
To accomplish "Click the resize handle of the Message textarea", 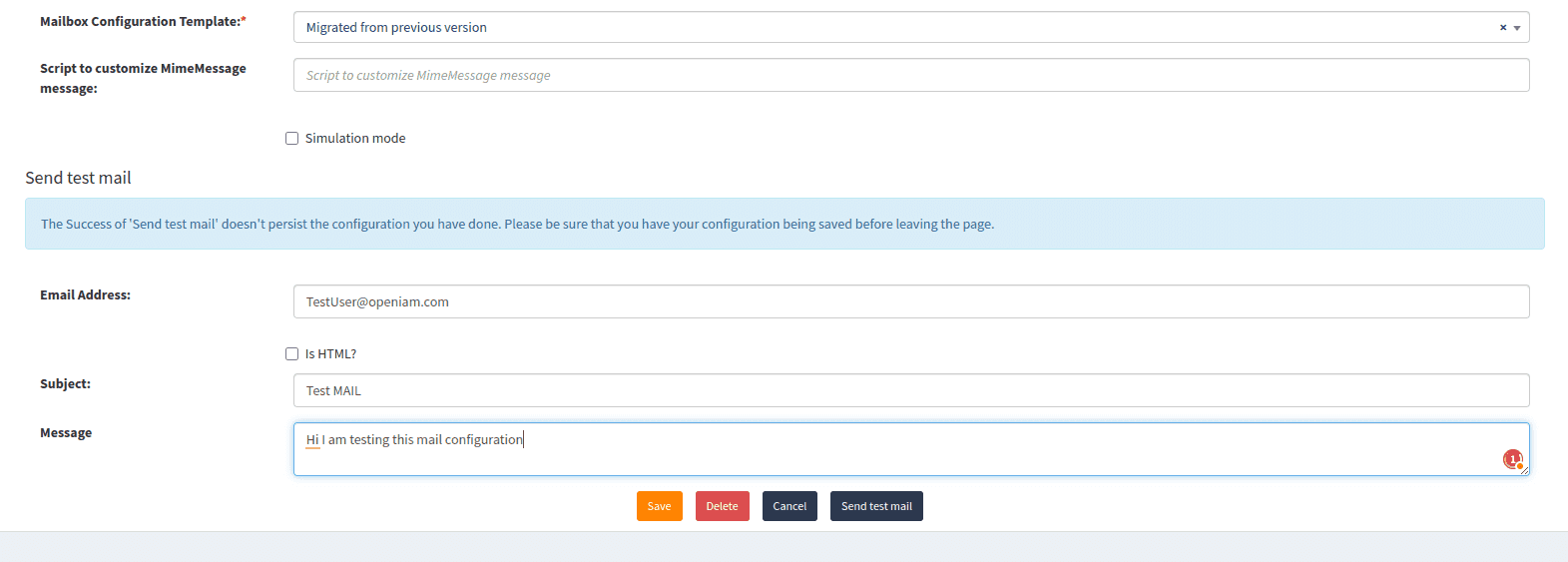I will click(1523, 469).
